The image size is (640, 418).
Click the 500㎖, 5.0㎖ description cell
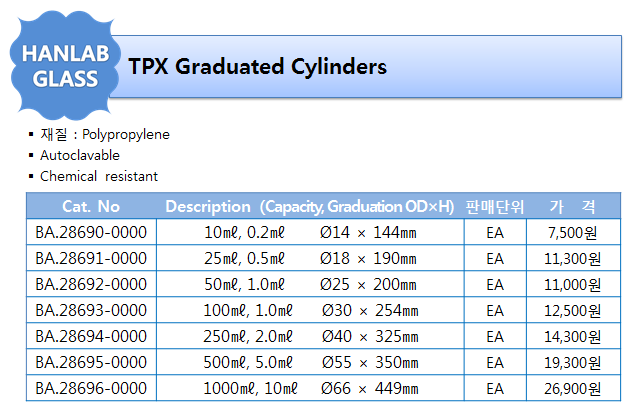[310, 362]
